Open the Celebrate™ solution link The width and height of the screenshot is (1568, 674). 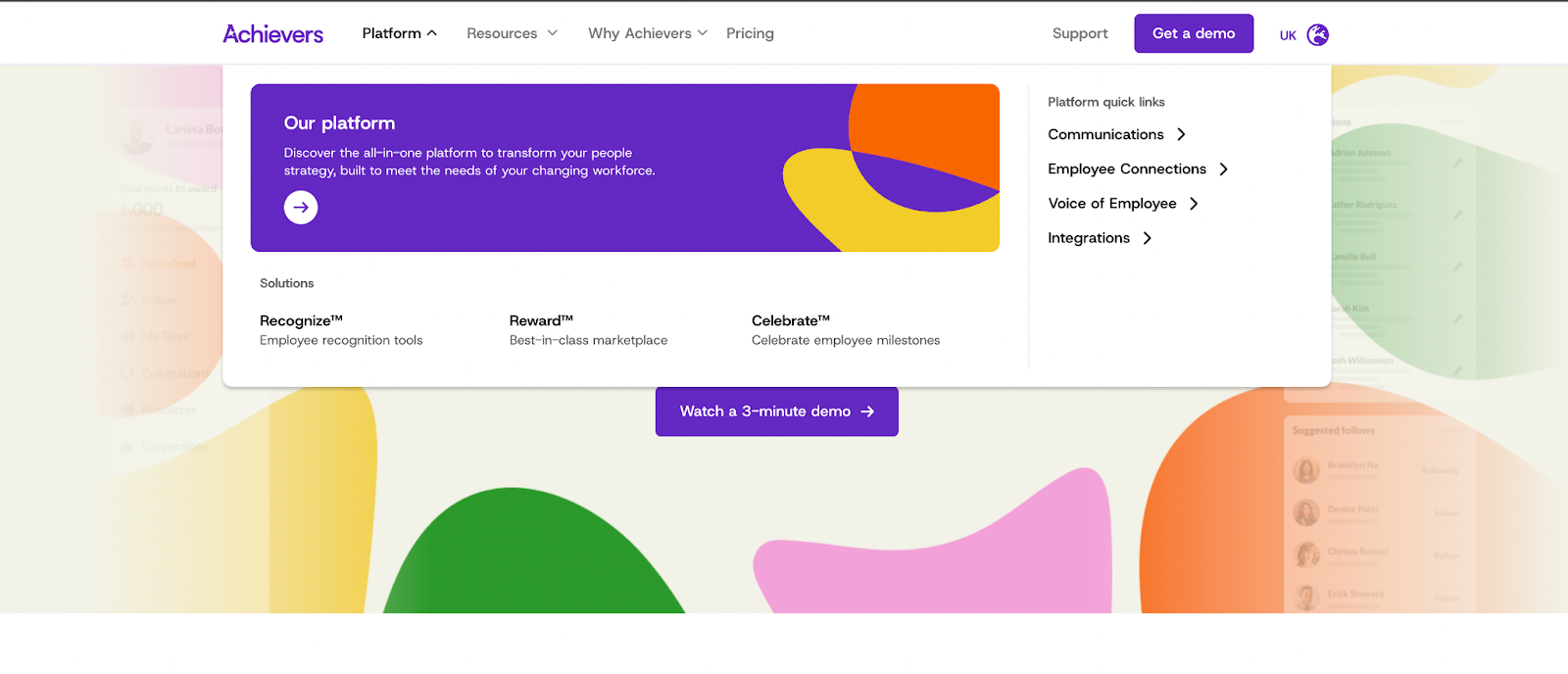[791, 320]
